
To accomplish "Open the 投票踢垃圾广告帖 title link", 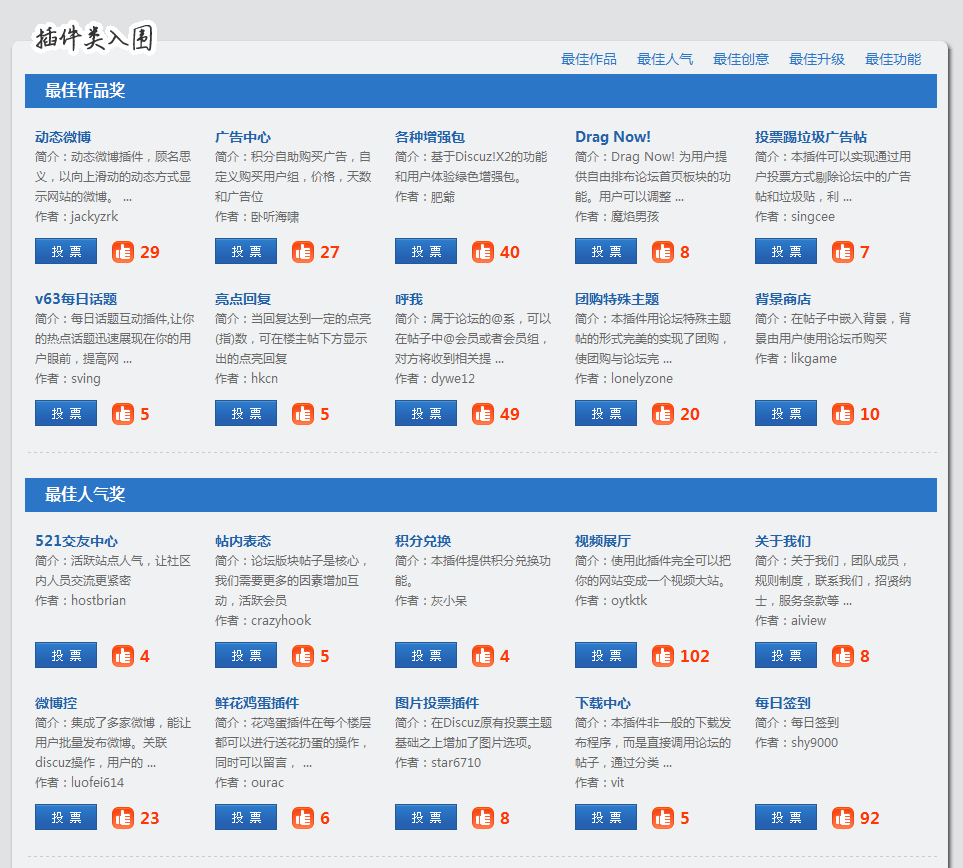I will tap(811, 137).
